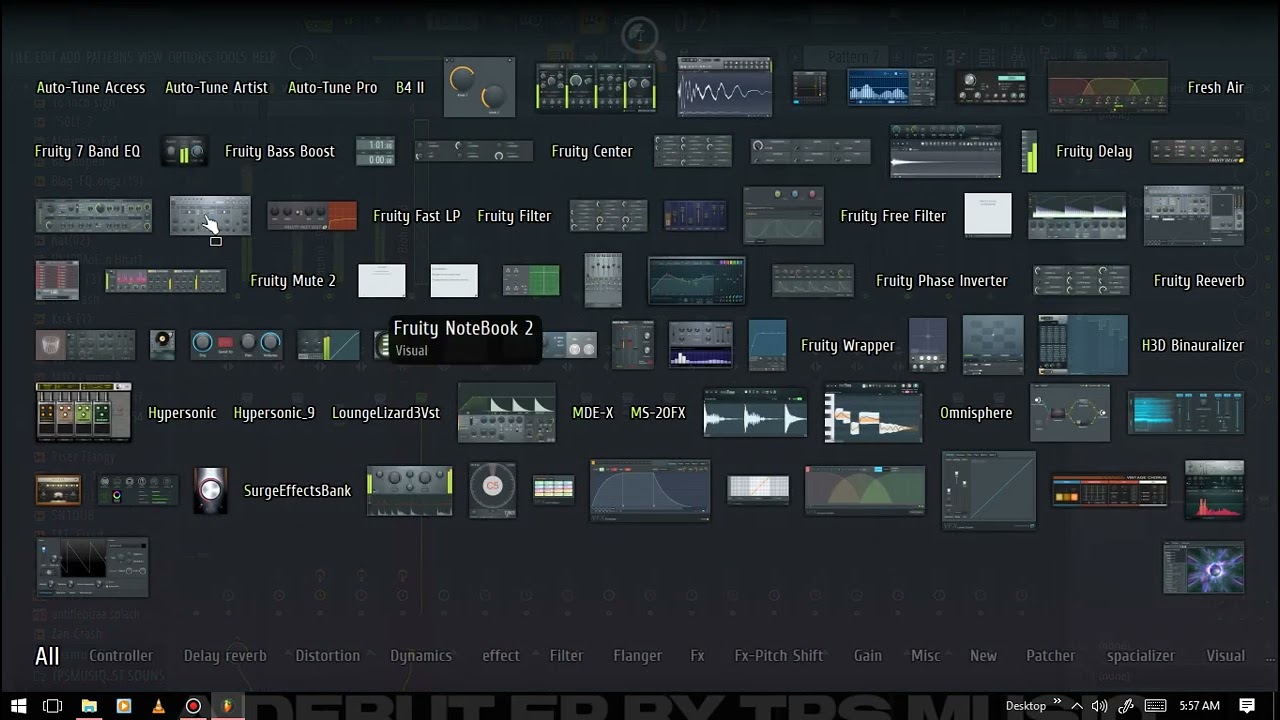Open the Fruity Wrapper plugin
Image resolution: width=1280 pixels, height=720 pixels.
(x=848, y=346)
